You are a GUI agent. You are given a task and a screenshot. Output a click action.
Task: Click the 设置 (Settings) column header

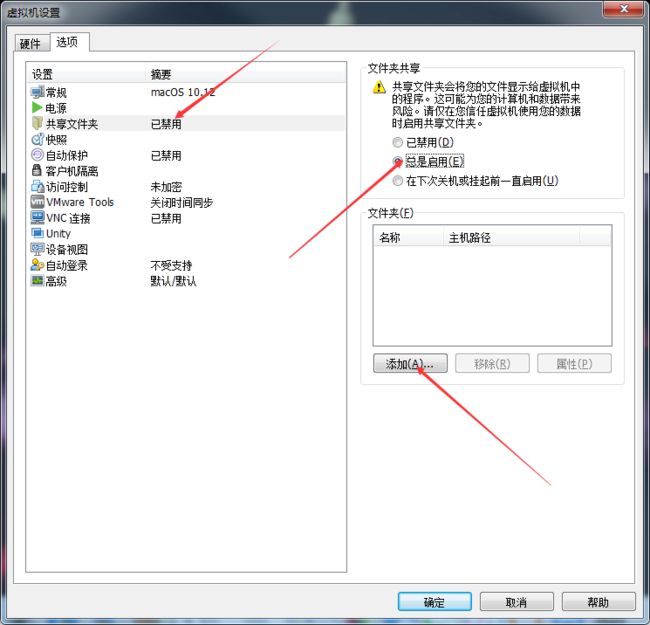point(86,74)
